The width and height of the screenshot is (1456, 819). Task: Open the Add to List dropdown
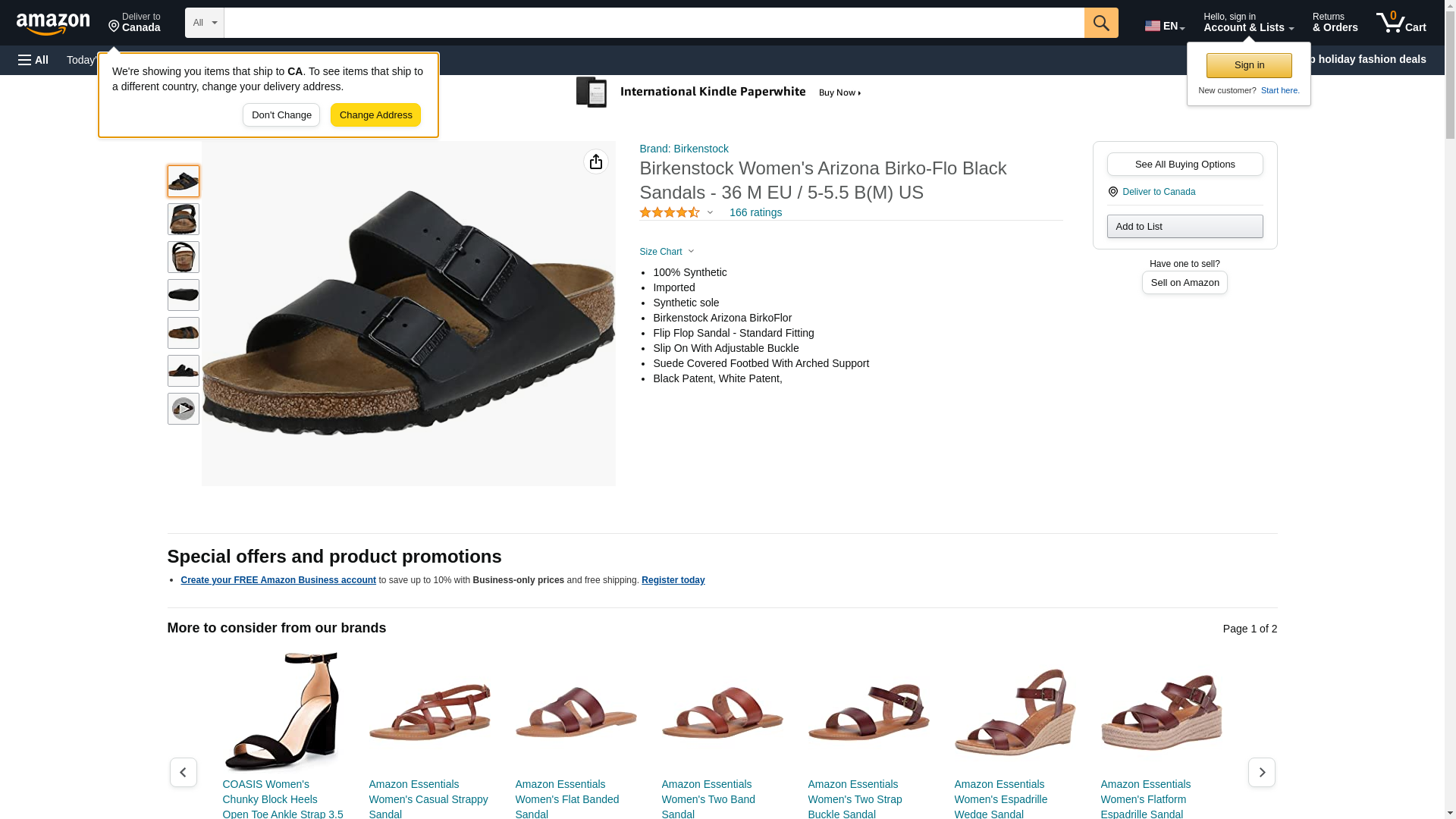pos(1185,227)
